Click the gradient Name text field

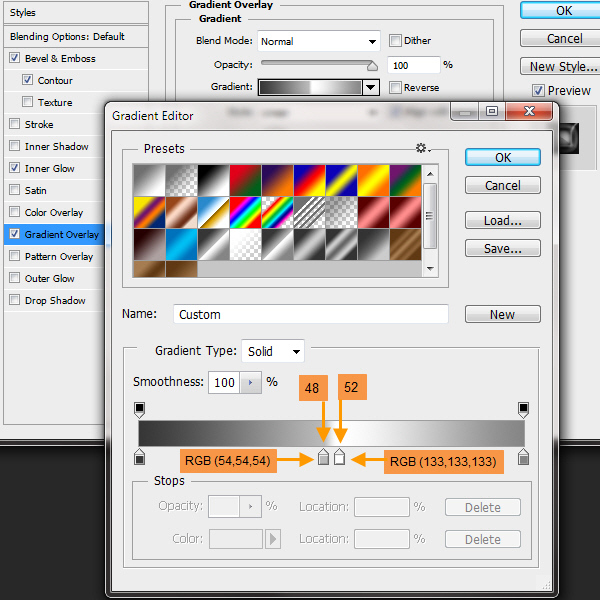(310, 314)
